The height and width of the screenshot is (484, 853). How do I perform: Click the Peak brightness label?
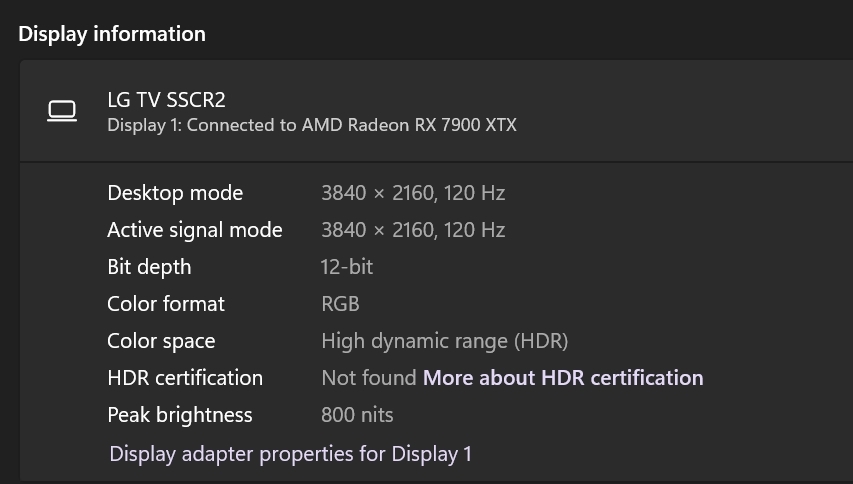click(180, 415)
